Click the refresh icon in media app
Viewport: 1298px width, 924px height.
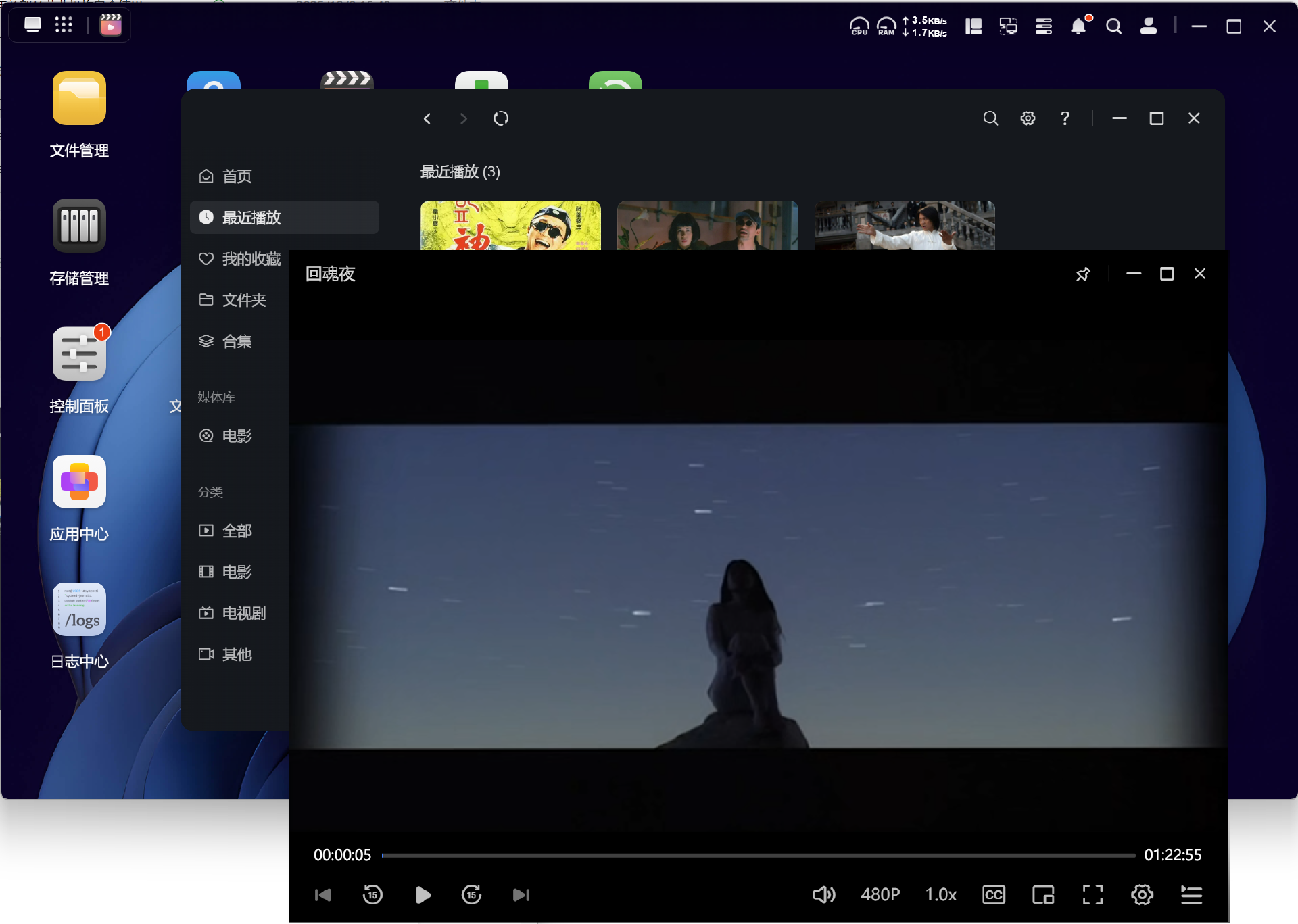pos(500,118)
